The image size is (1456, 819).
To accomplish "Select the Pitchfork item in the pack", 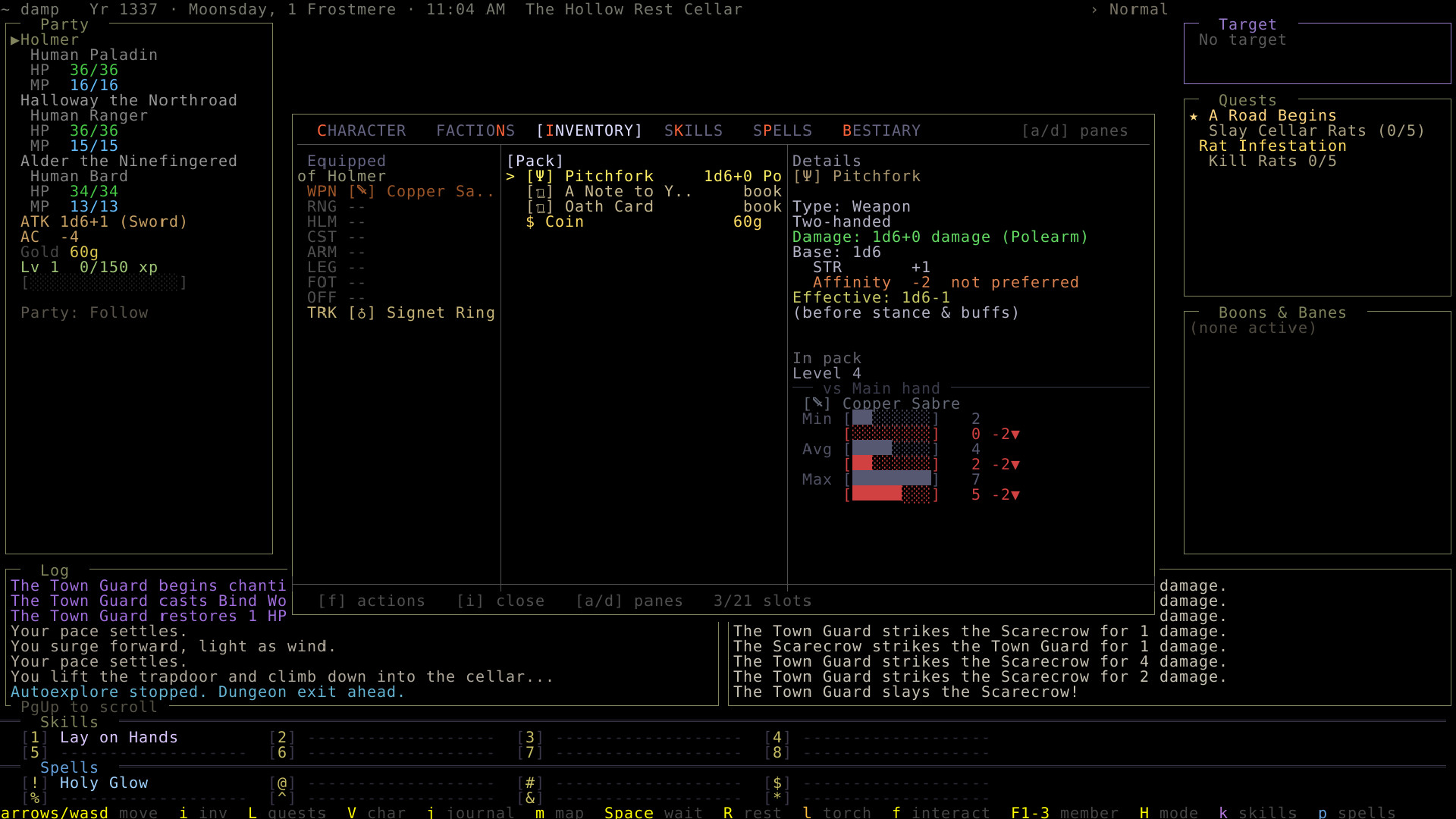I will [x=644, y=176].
